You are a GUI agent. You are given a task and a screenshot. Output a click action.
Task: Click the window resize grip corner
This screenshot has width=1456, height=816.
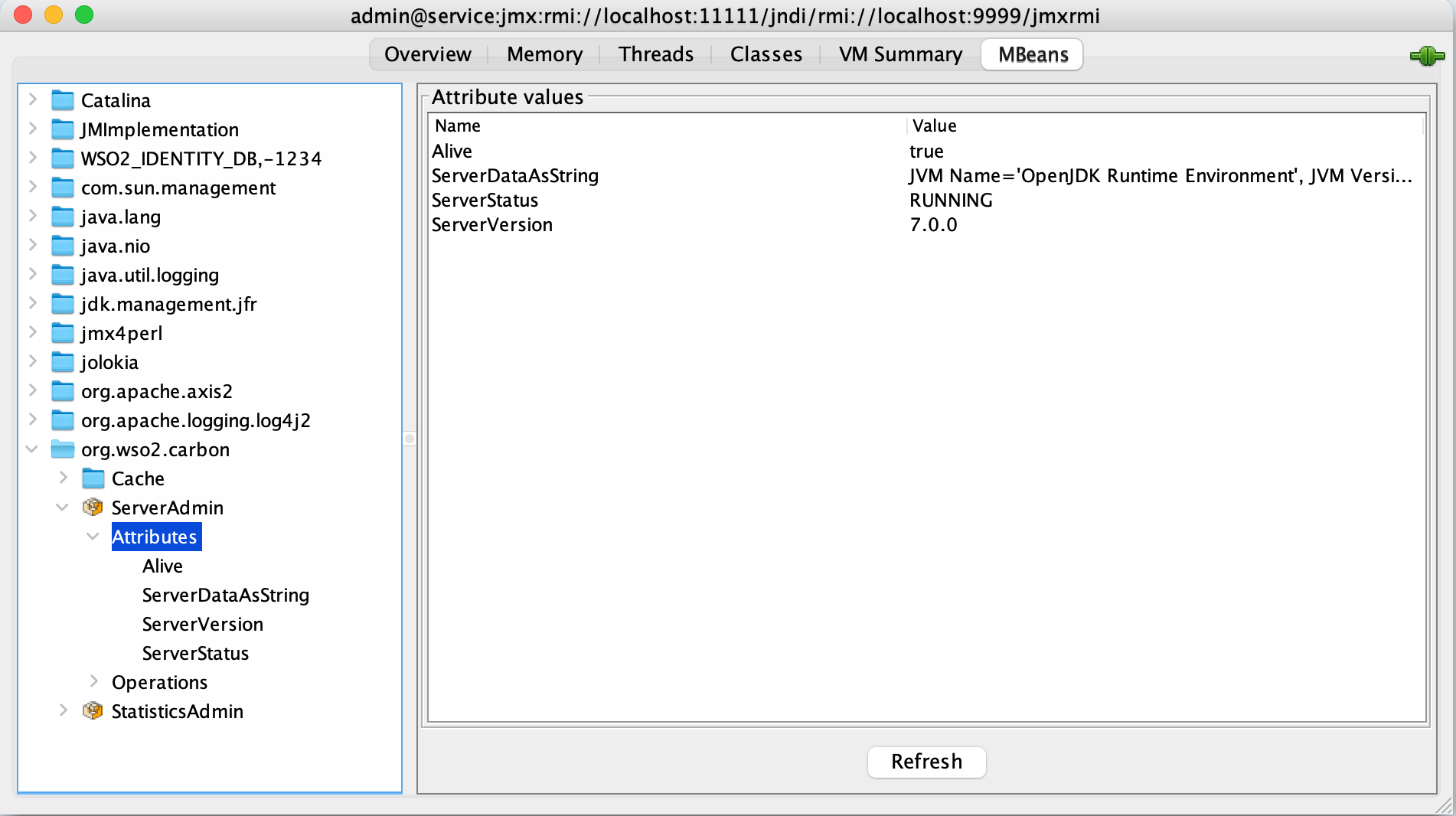tap(1444, 805)
